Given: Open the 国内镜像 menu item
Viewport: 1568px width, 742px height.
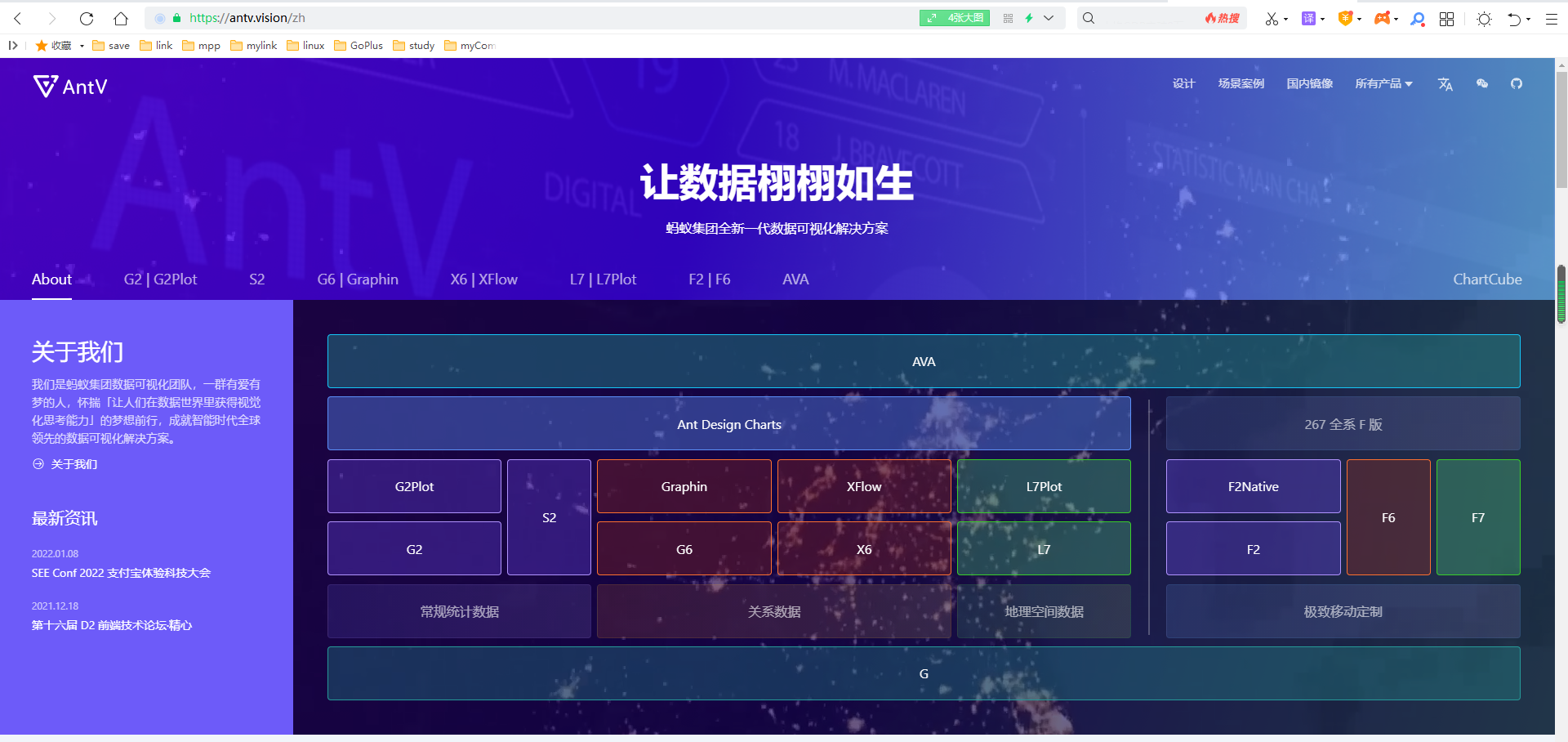Looking at the screenshot, I should click(x=1309, y=83).
